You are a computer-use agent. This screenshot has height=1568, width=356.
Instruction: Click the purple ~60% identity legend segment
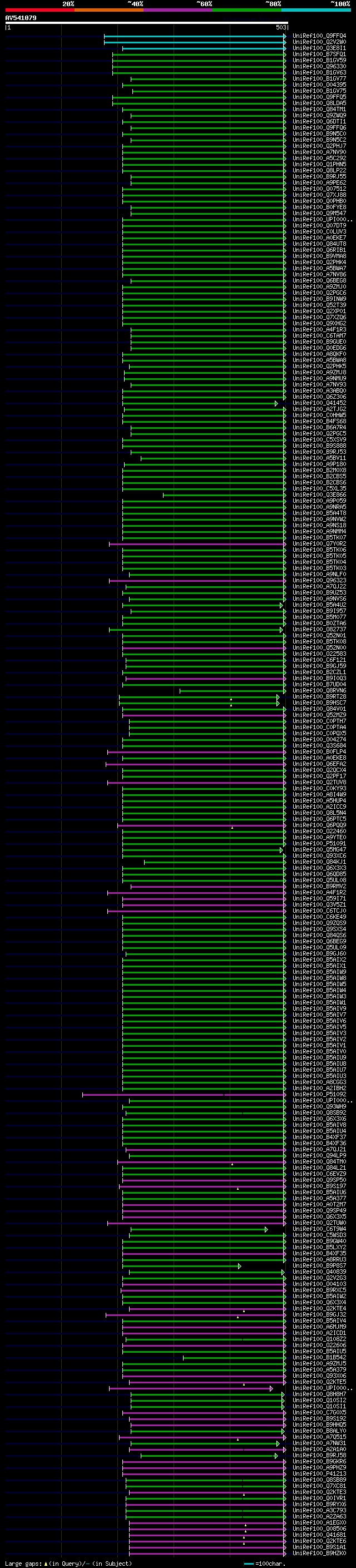click(177, 10)
